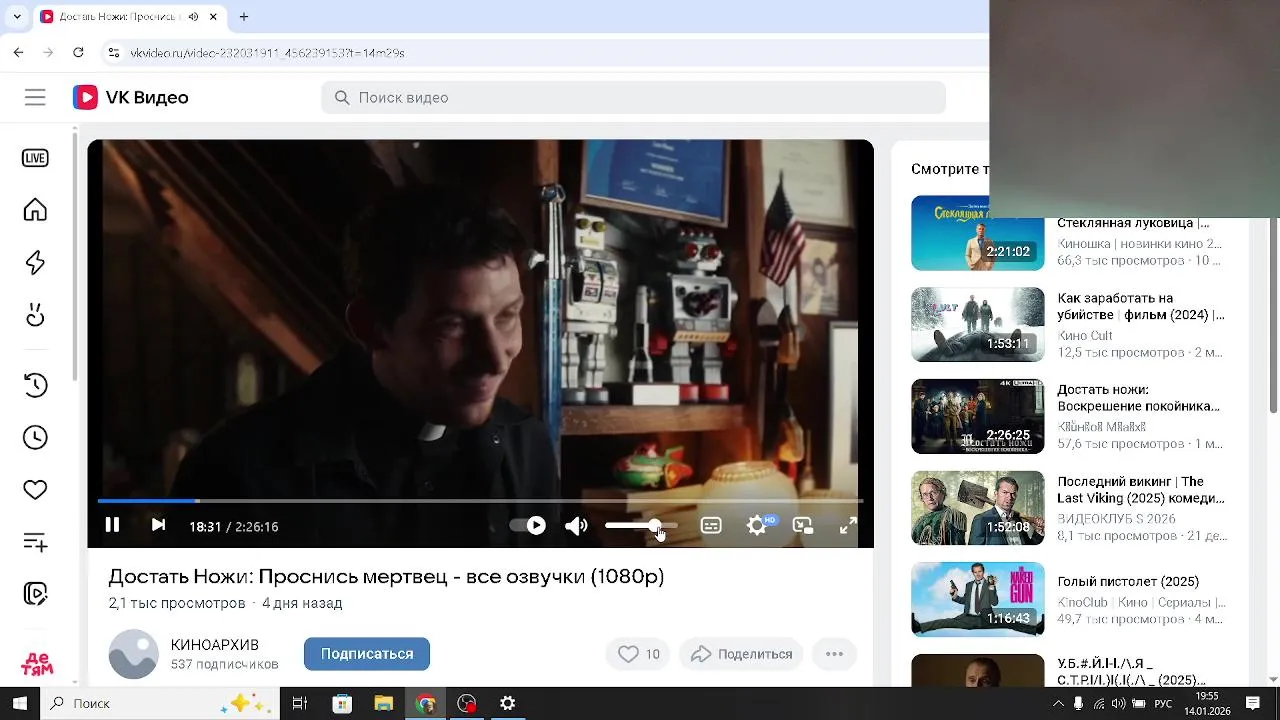Open the three-dots more options menu
The height and width of the screenshot is (720, 1280).
coord(834,654)
